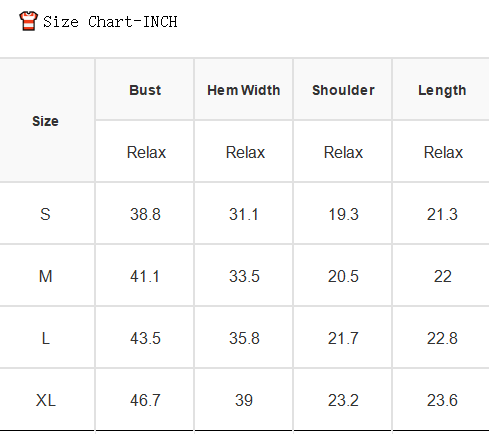Select the S size row label
This screenshot has height=434, width=489.
(x=45, y=214)
